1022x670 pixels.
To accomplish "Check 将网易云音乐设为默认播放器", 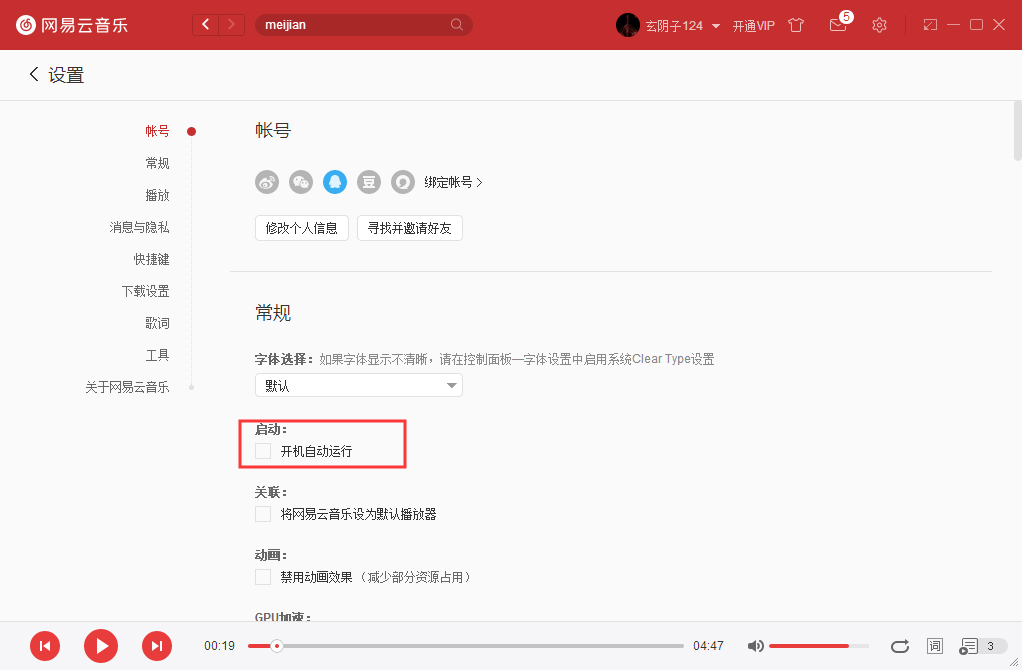I will click(x=262, y=513).
